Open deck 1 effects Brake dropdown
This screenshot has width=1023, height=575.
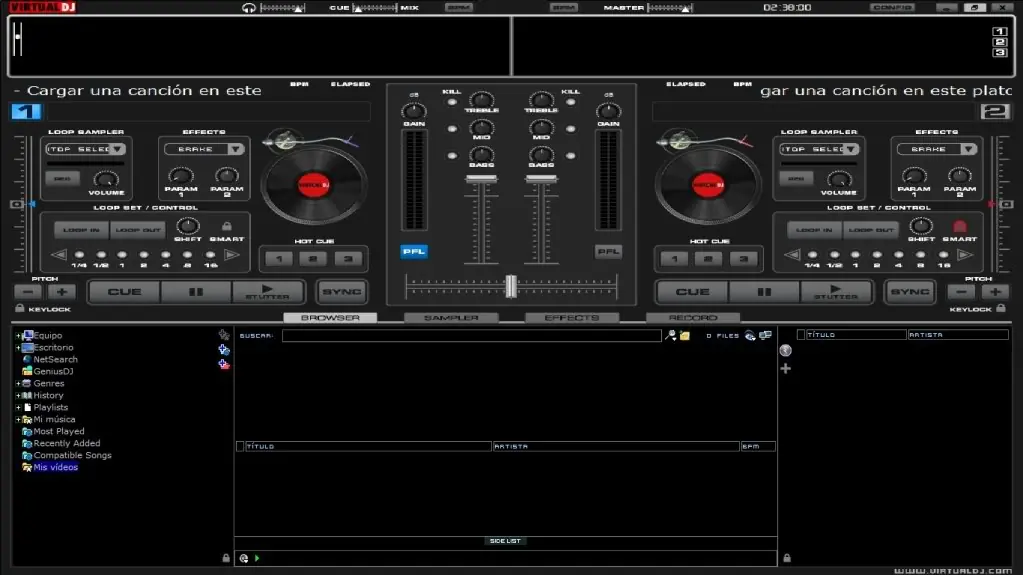(x=236, y=149)
